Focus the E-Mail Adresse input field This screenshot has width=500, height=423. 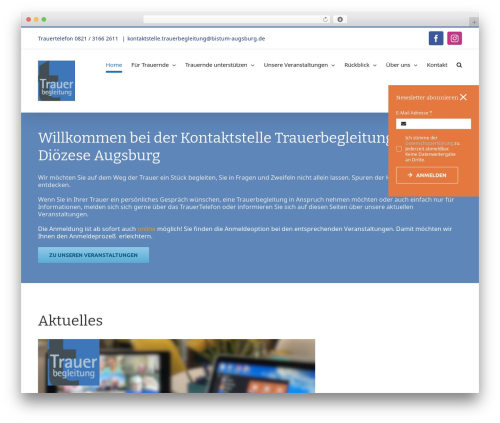pos(433,124)
